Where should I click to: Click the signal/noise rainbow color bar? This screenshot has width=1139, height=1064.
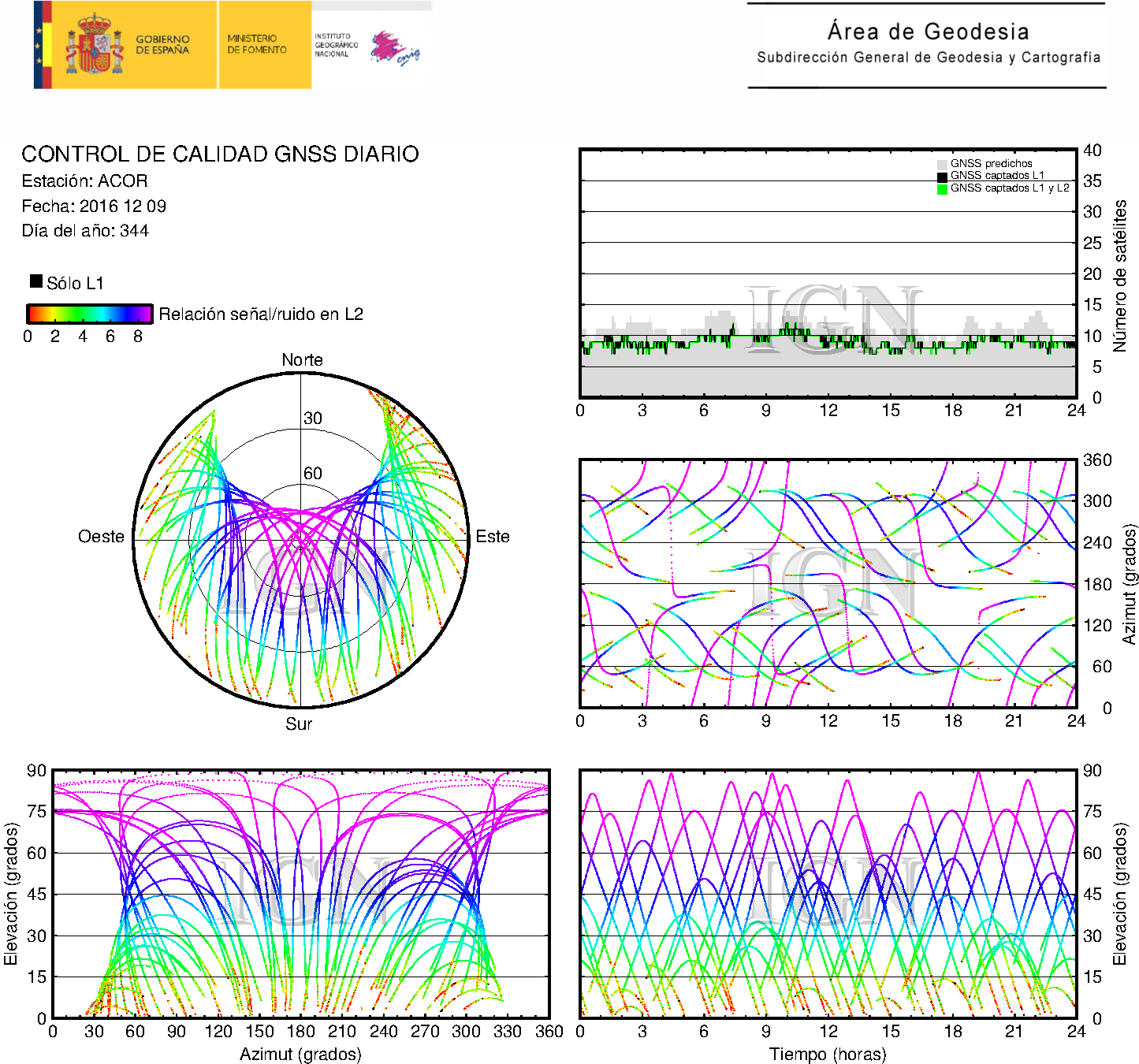89,314
